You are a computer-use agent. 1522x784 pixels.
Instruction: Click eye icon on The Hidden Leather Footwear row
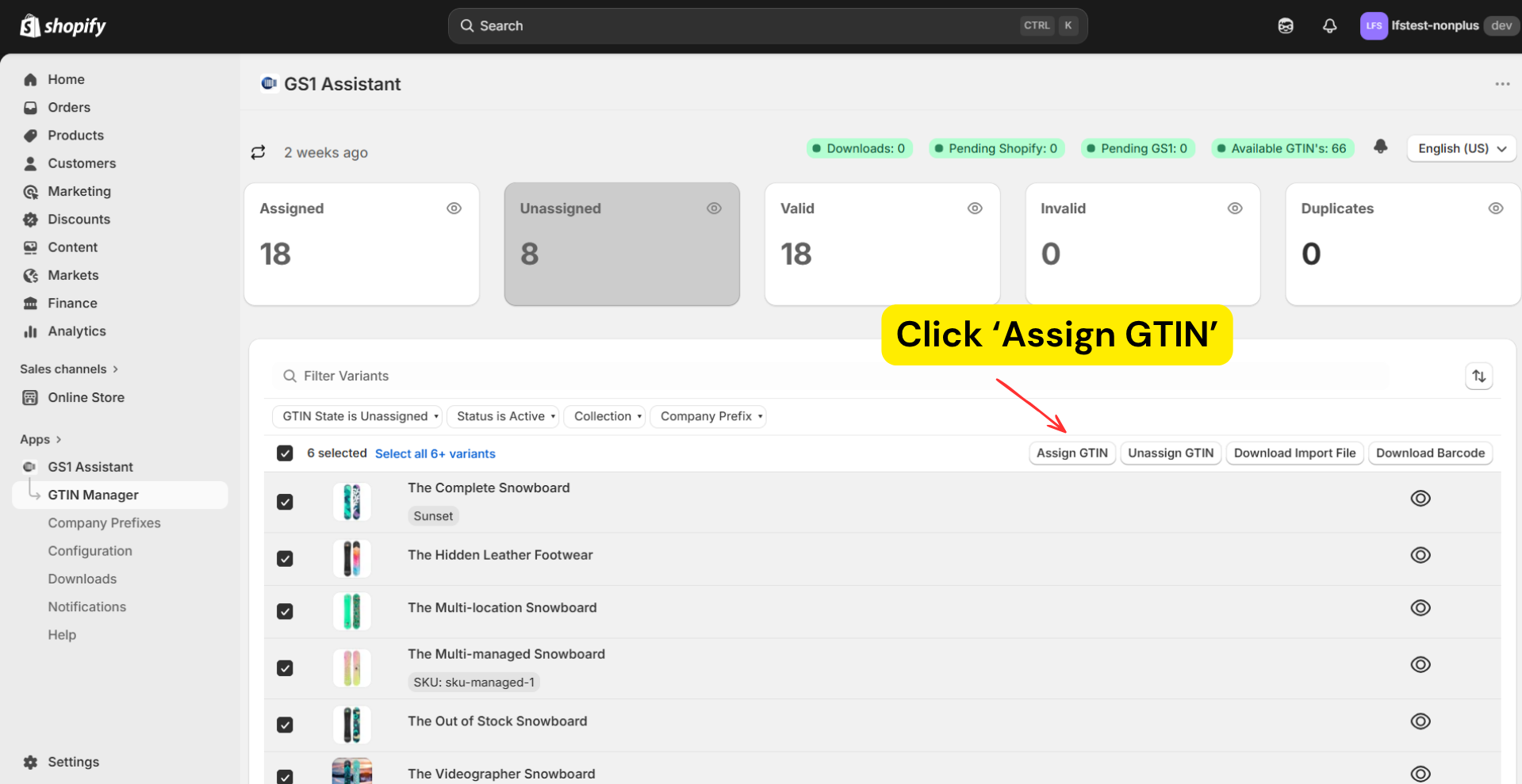1420,555
